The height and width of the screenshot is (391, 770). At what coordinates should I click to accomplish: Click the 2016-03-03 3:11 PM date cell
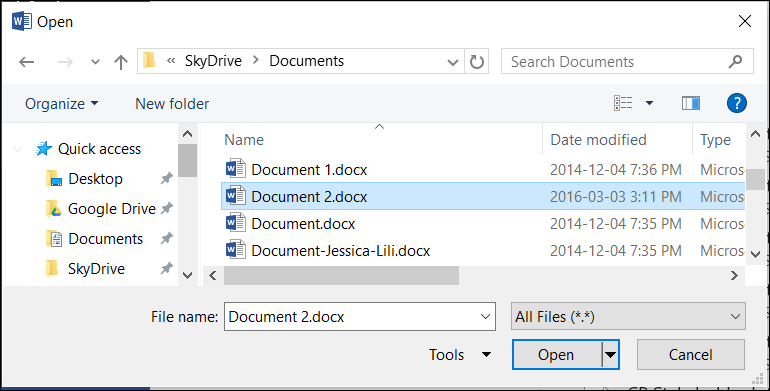615,197
